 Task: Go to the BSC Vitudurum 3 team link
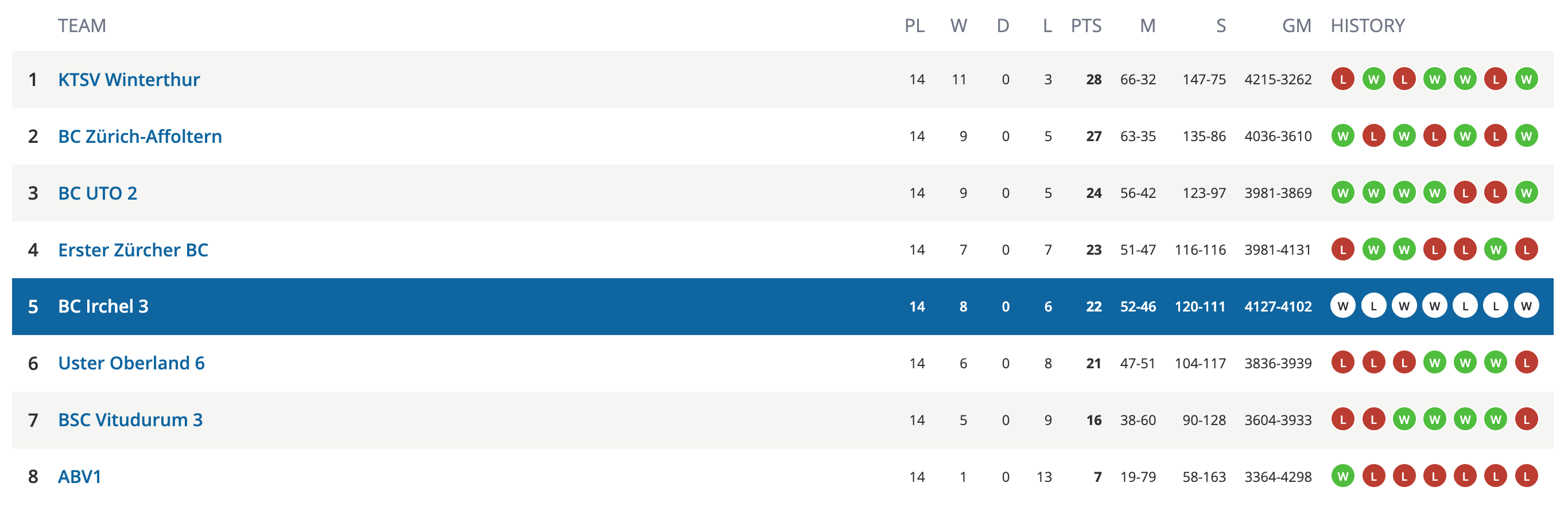130,420
